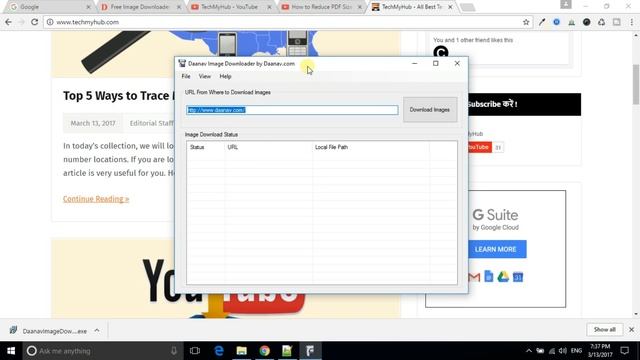Click the Daanav Image Downloader title bar icon
This screenshot has width=640, height=360.
pyautogui.click(x=182, y=63)
